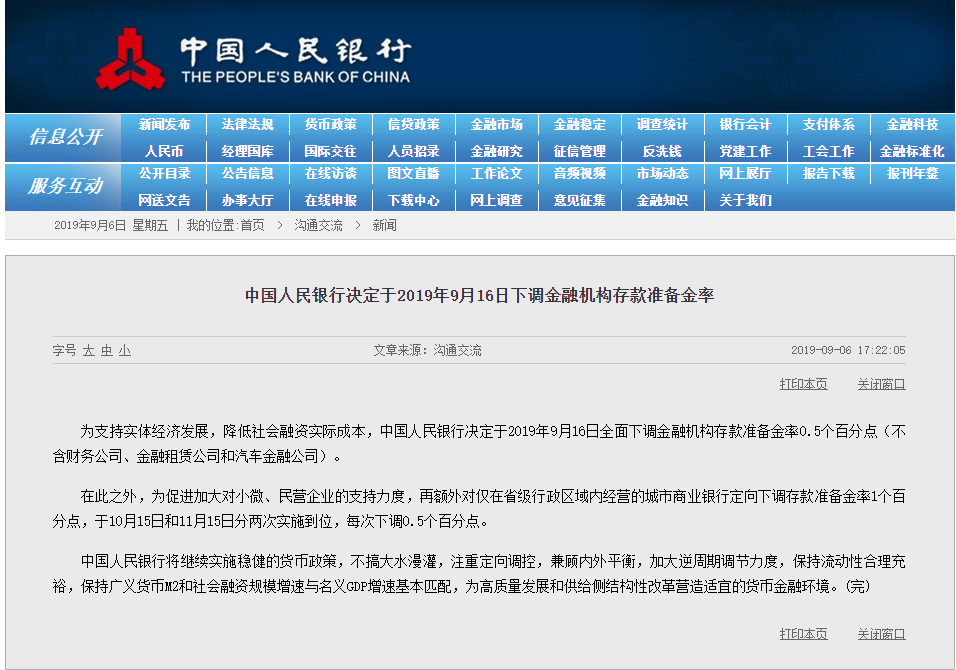
Task: Open 关于我们 page
Action: coord(745,200)
